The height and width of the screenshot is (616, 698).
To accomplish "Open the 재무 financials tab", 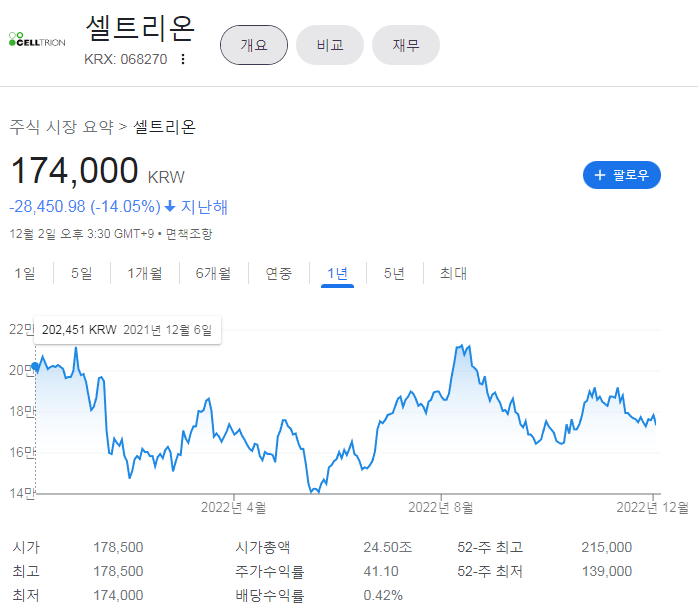I will point(406,45).
